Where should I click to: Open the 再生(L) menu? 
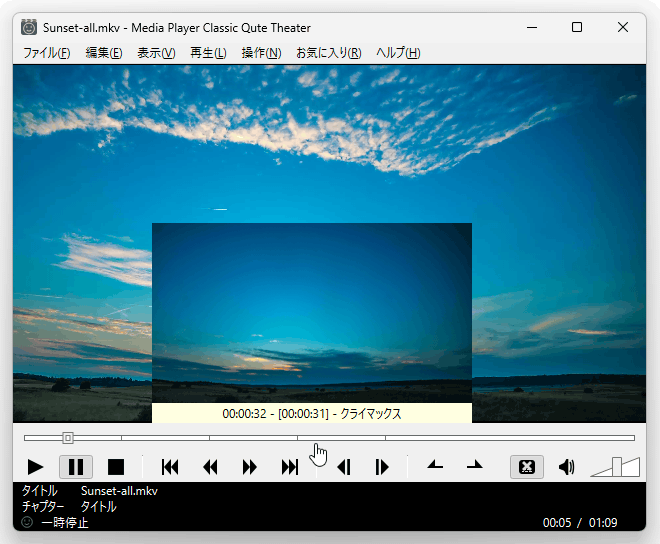(208, 53)
